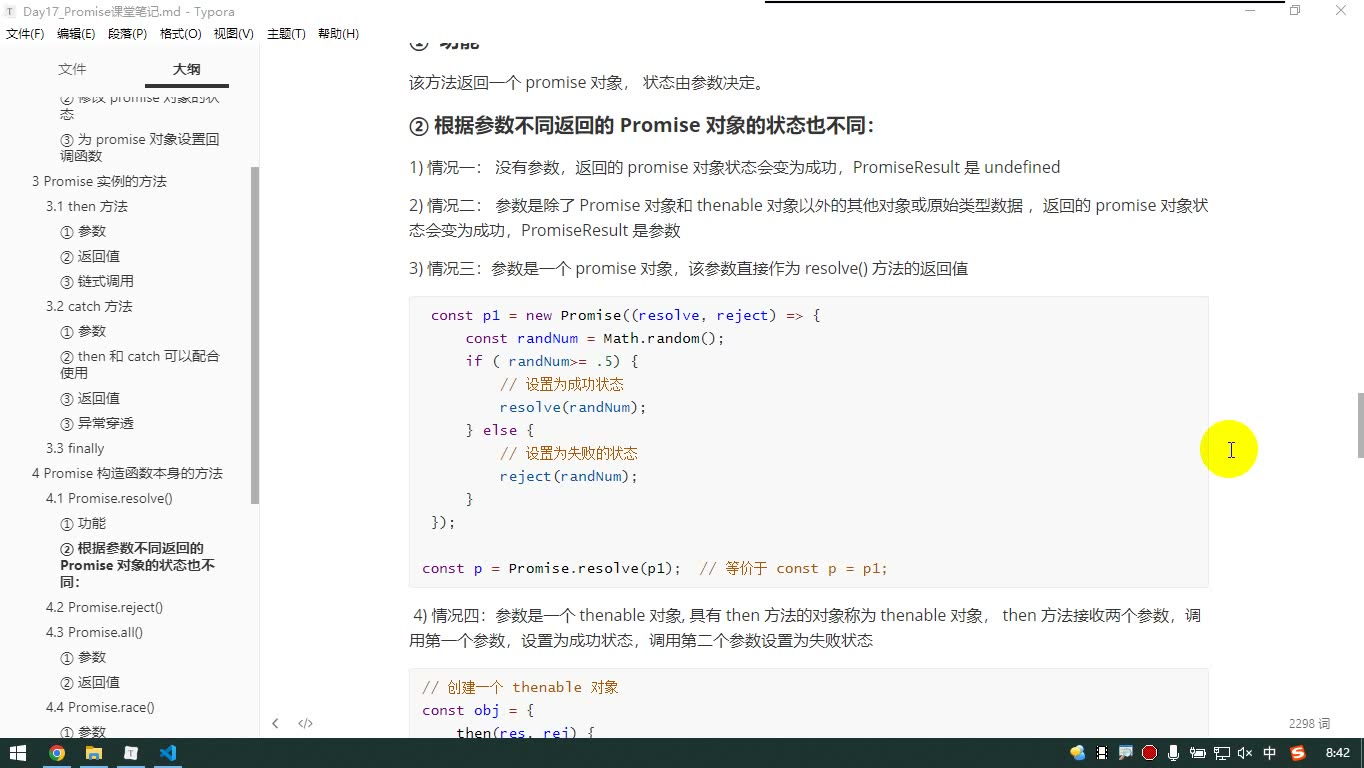Navigate to outline item 4.1 Promise.resolve()

click(x=109, y=498)
